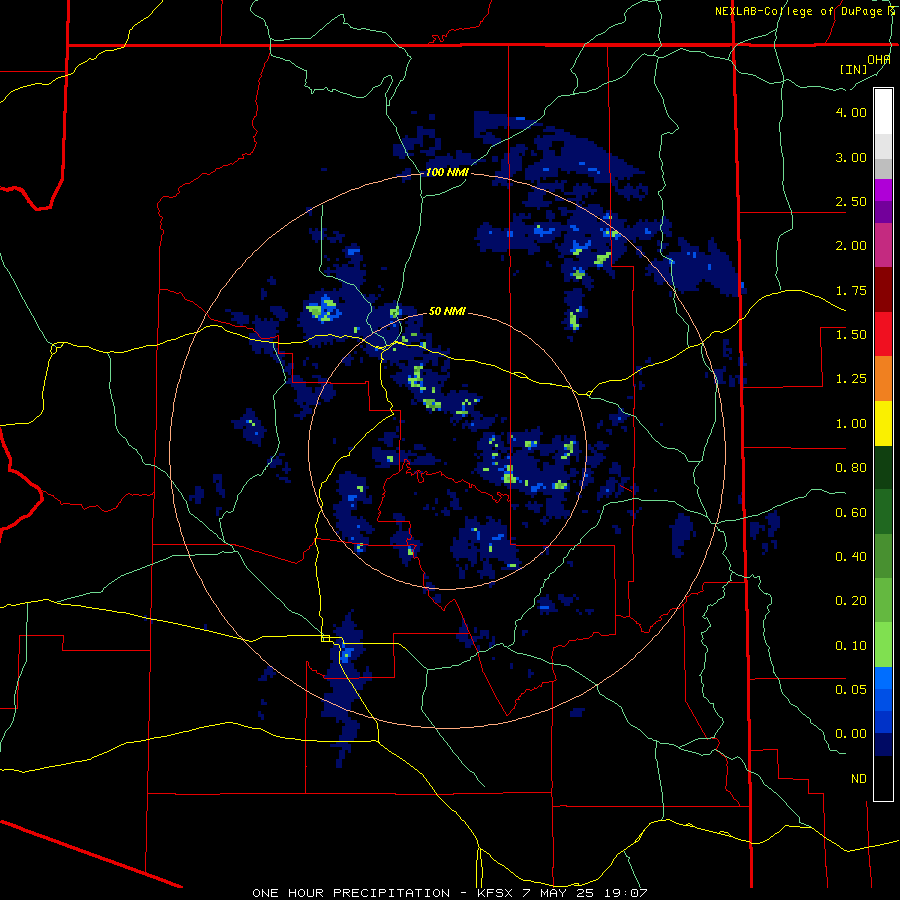Pick the yellow legend swatch
The image size is (900, 900).
click(883, 423)
